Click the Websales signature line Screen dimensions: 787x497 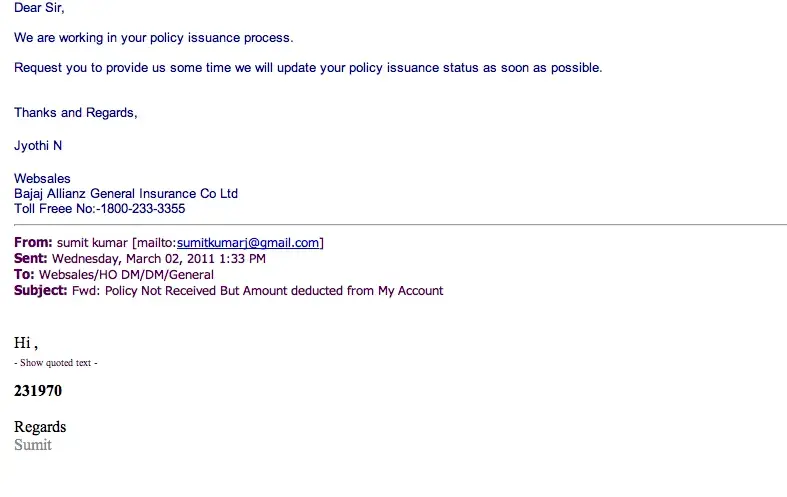point(42,179)
